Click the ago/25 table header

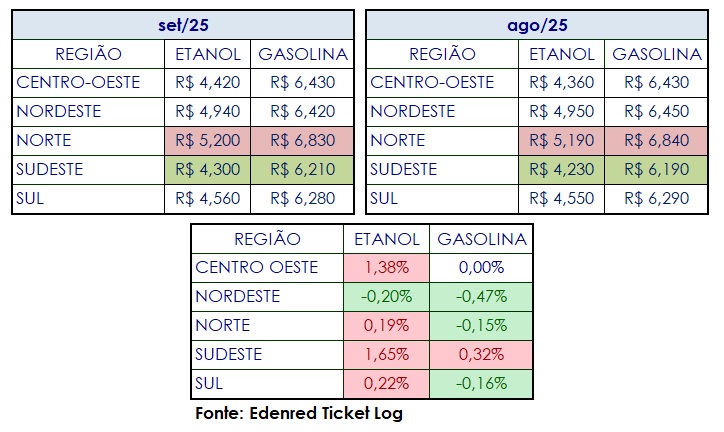click(537, 24)
